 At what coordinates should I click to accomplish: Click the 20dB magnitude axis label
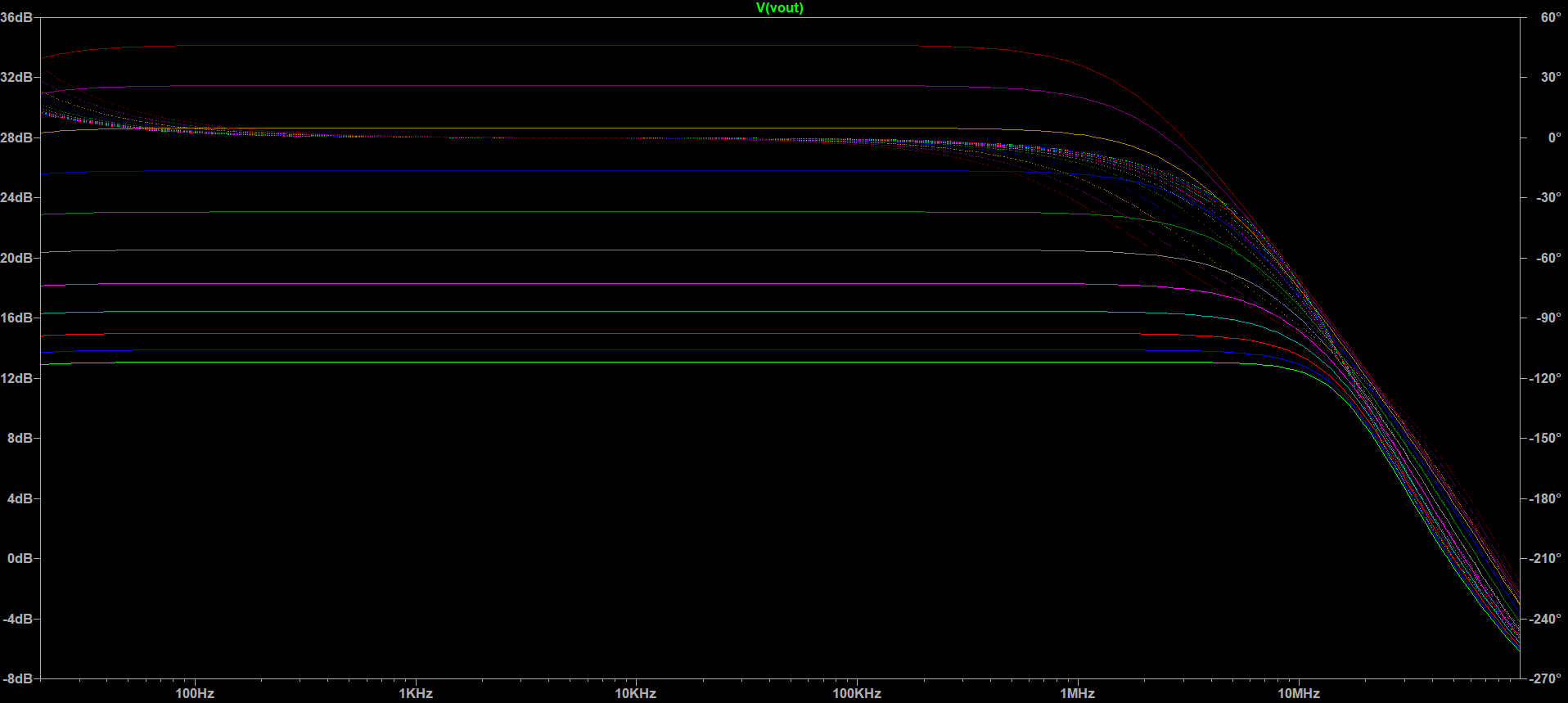click(x=16, y=258)
